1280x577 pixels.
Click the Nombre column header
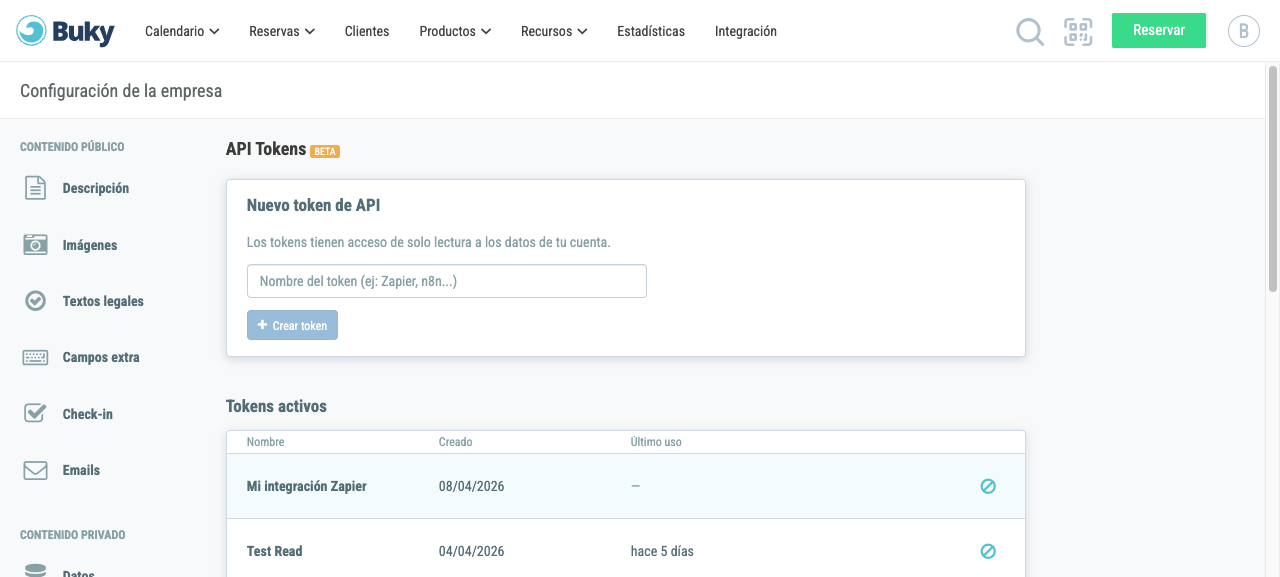266,442
